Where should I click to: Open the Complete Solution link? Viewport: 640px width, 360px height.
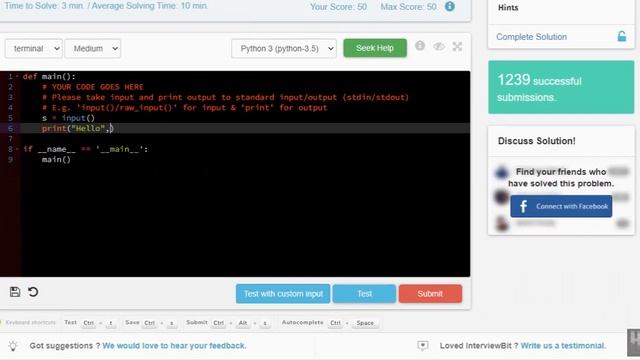(531, 37)
